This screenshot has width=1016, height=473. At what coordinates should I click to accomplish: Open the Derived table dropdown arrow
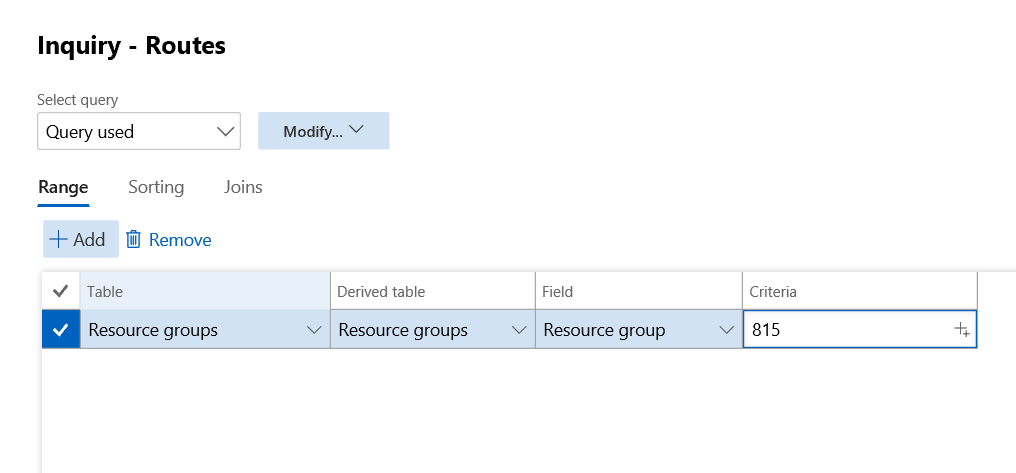point(518,330)
